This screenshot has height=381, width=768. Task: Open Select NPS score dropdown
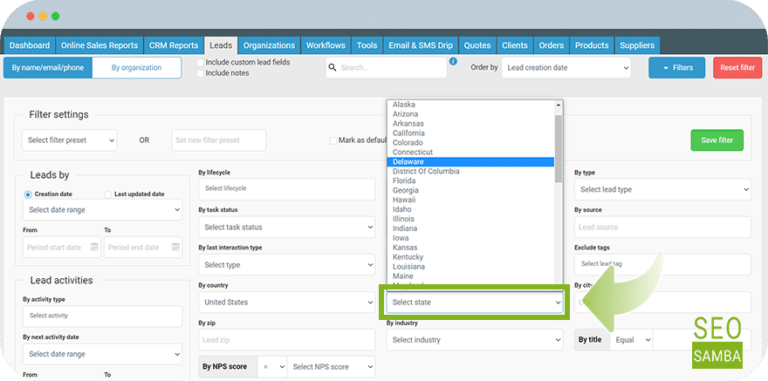pyautogui.click(x=331, y=367)
